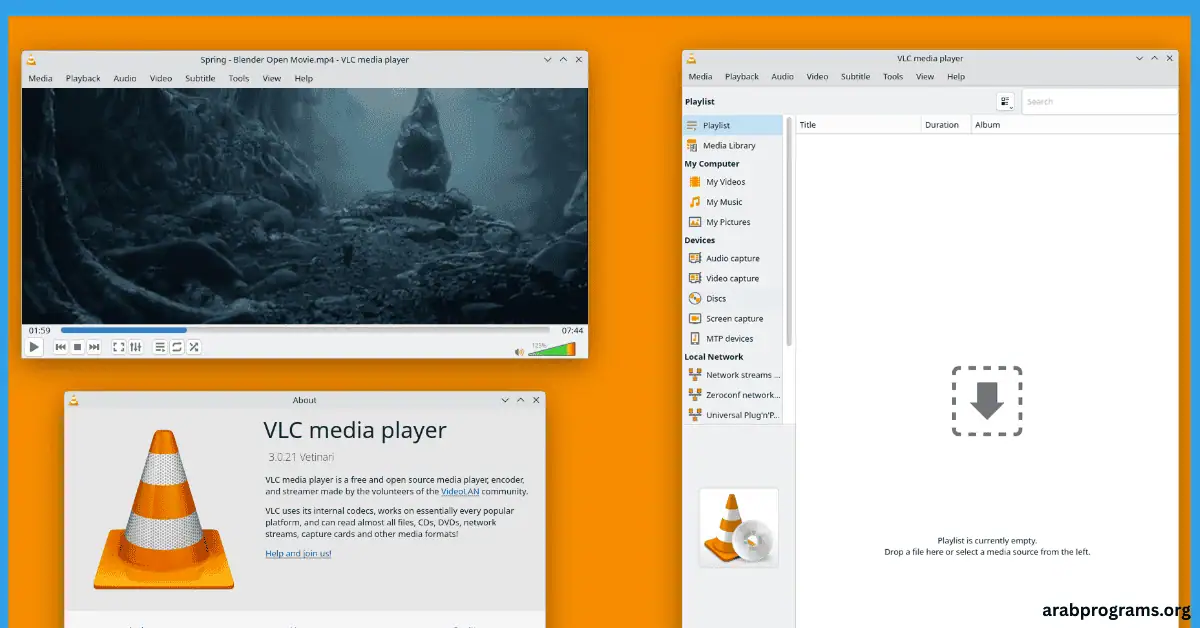This screenshot has height=628, width=1200.
Task: Toggle the playlist icon in player controls
Action: click(x=160, y=347)
